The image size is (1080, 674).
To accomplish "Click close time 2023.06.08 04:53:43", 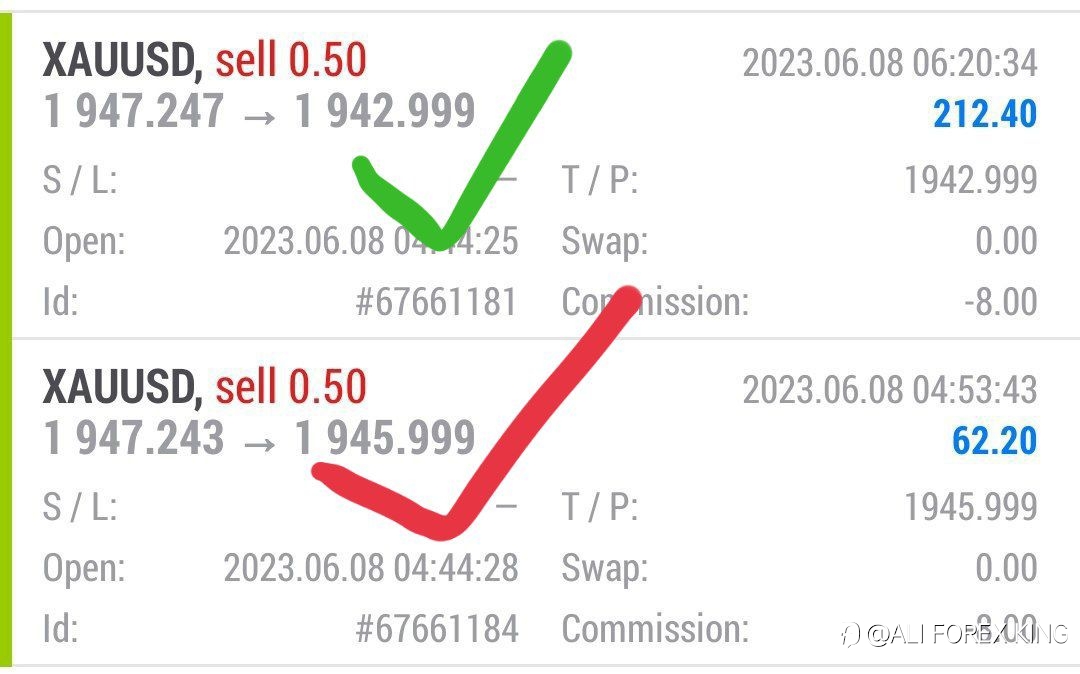I will [x=890, y=390].
